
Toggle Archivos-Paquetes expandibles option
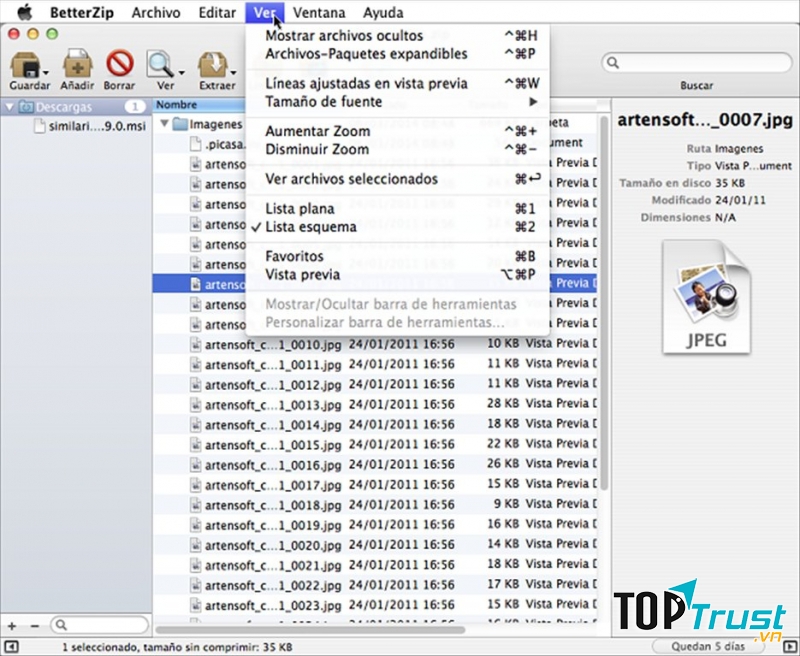point(397,54)
